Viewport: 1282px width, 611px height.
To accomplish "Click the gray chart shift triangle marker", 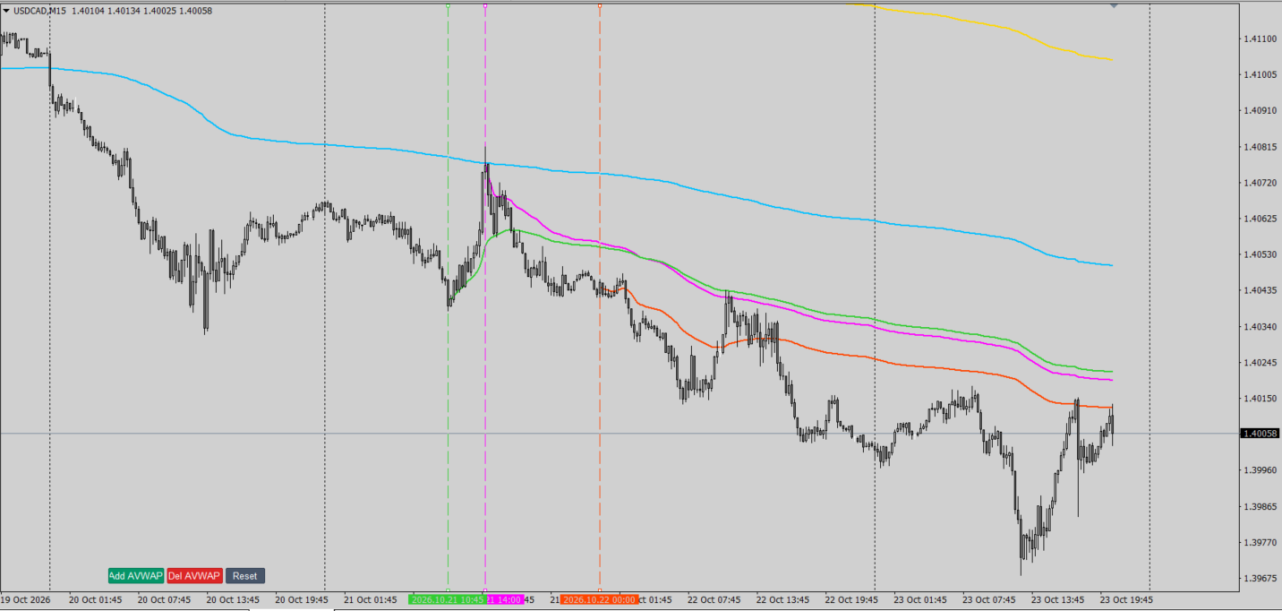I will 1113,5.
